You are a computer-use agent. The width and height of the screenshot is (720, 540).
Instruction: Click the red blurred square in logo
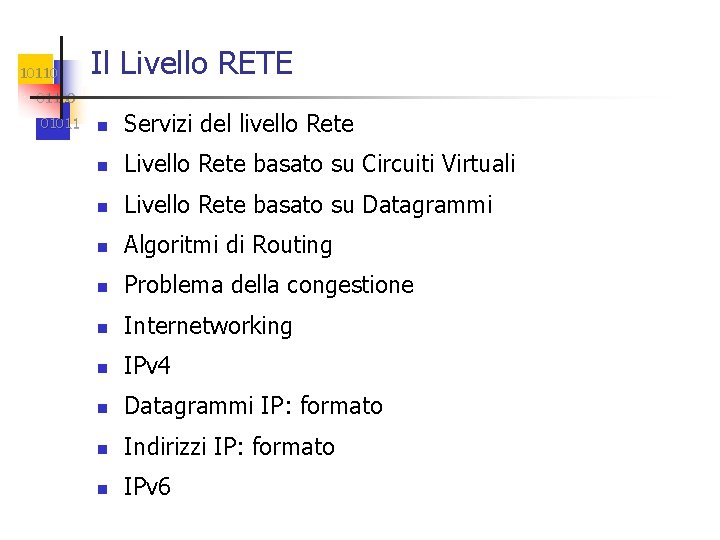tap(39, 99)
